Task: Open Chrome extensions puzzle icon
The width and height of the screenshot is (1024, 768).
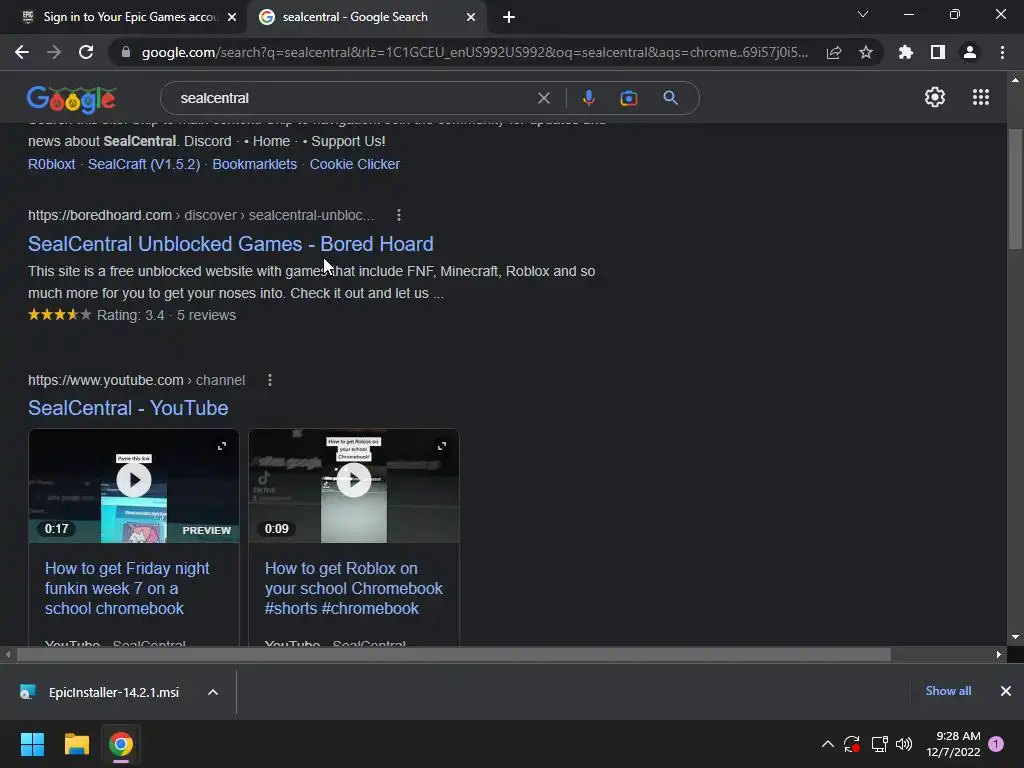Action: click(906, 52)
